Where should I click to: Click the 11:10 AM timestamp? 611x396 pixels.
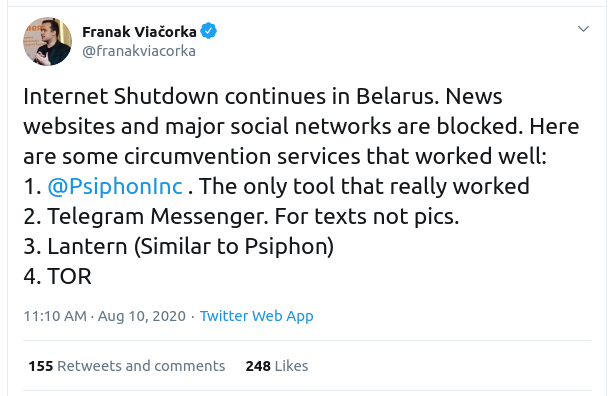[55, 316]
